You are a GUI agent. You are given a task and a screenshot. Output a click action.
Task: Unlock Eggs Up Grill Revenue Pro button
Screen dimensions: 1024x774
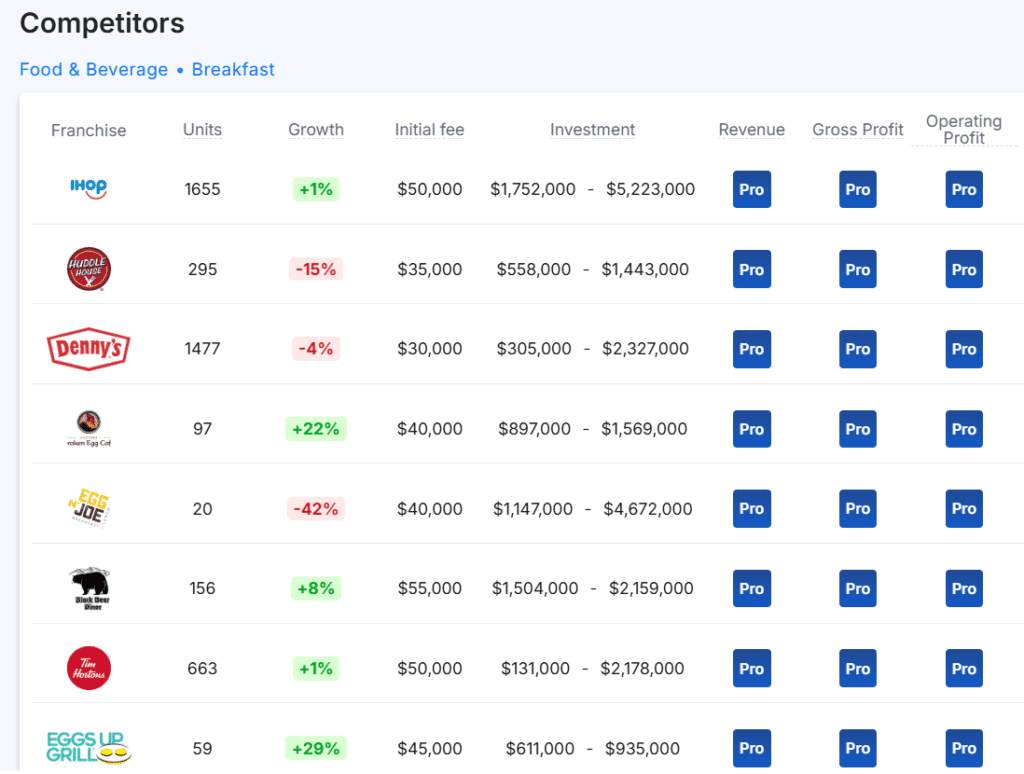click(x=752, y=748)
